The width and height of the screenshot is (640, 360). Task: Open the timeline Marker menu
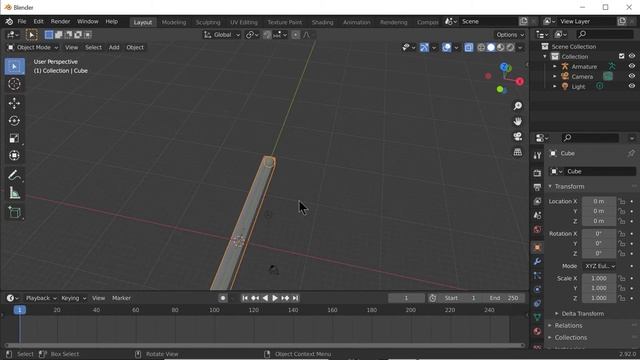click(121, 298)
